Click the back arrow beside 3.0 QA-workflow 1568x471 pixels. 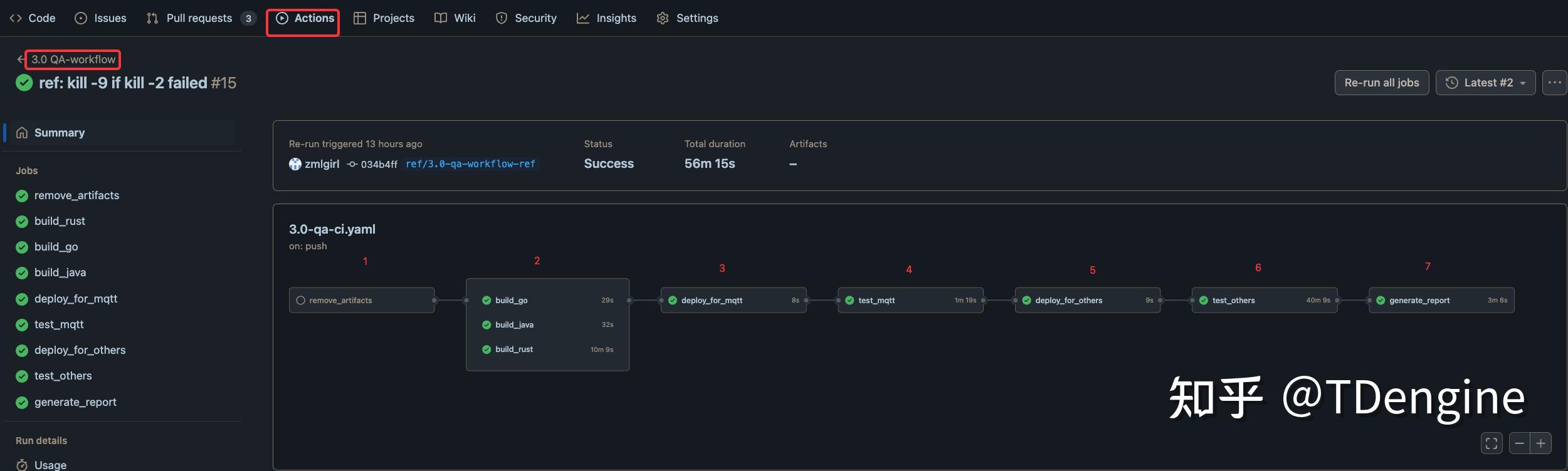coord(20,60)
